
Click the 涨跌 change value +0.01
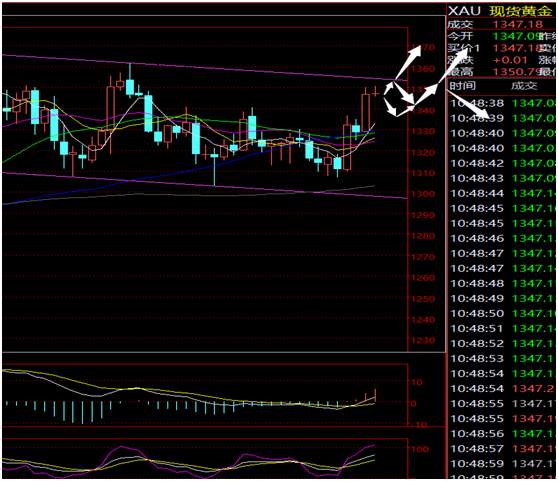[510, 60]
